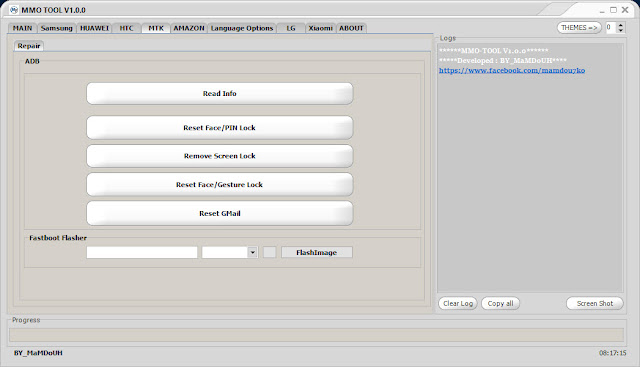Click the Screen Shot button
This screenshot has height=367, width=640.
tap(595, 303)
